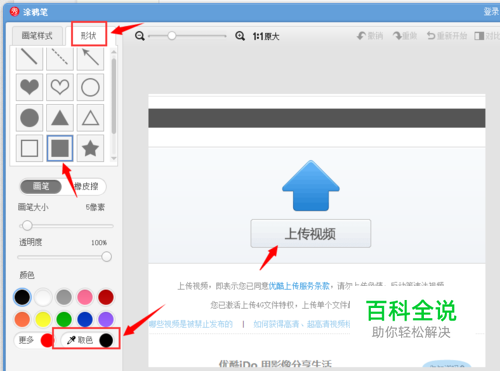500x371 pixels.
Task: Enable the 画笔 brush mode
Action: 41,186
